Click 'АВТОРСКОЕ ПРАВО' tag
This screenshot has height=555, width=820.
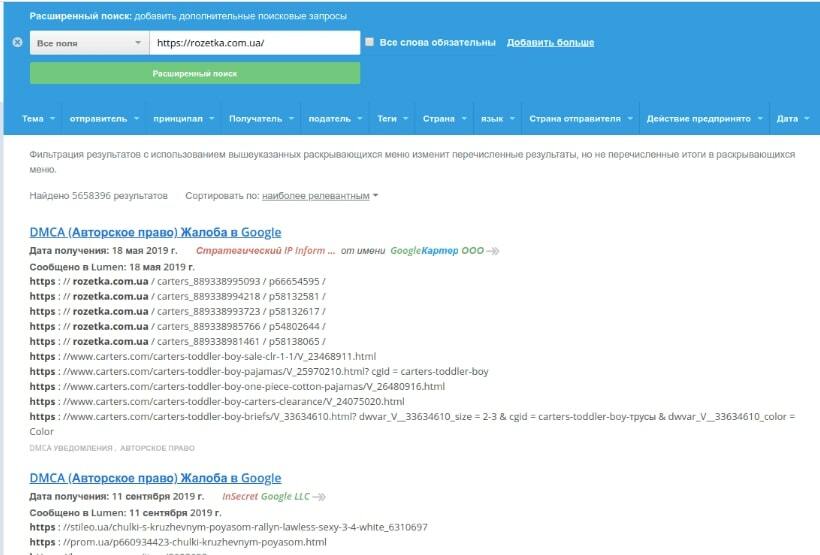coord(157,448)
